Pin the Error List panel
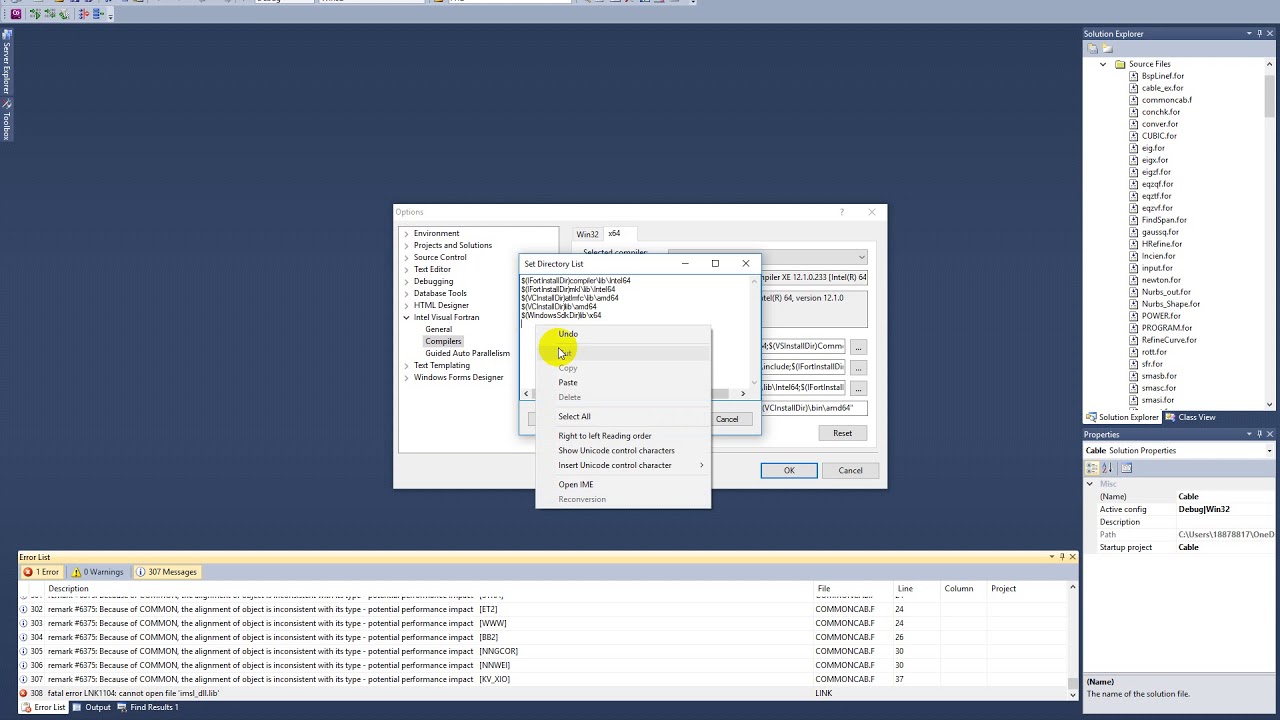Image resolution: width=1280 pixels, height=720 pixels. (1062, 557)
